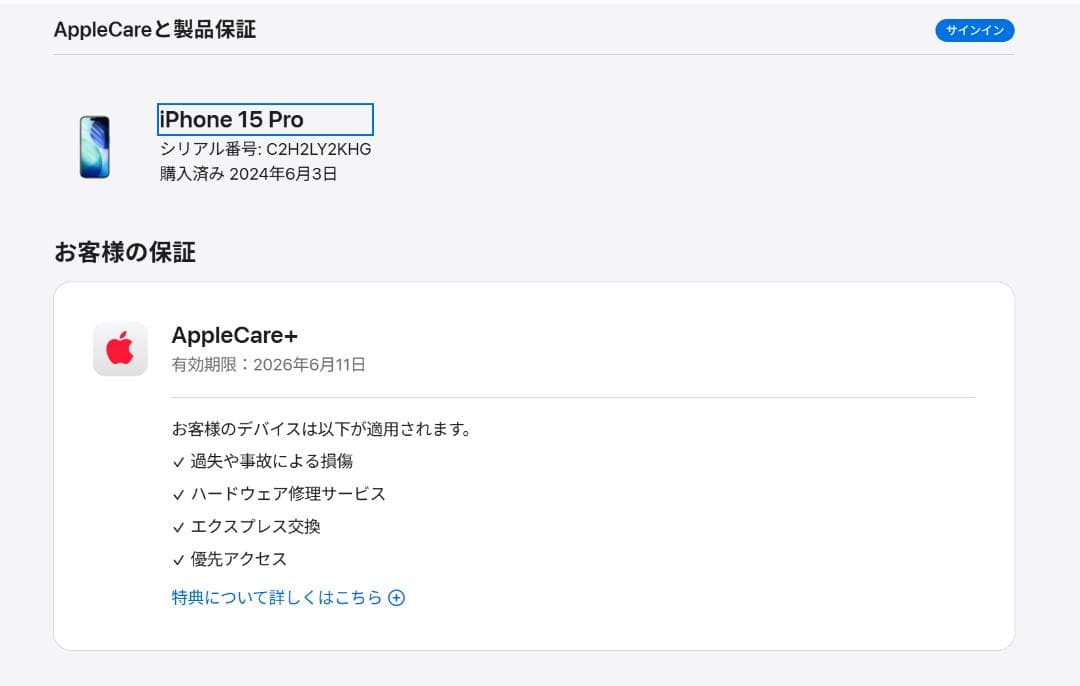
Task: Click the checkmark beside 優先アクセス
Action: click(x=179, y=559)
